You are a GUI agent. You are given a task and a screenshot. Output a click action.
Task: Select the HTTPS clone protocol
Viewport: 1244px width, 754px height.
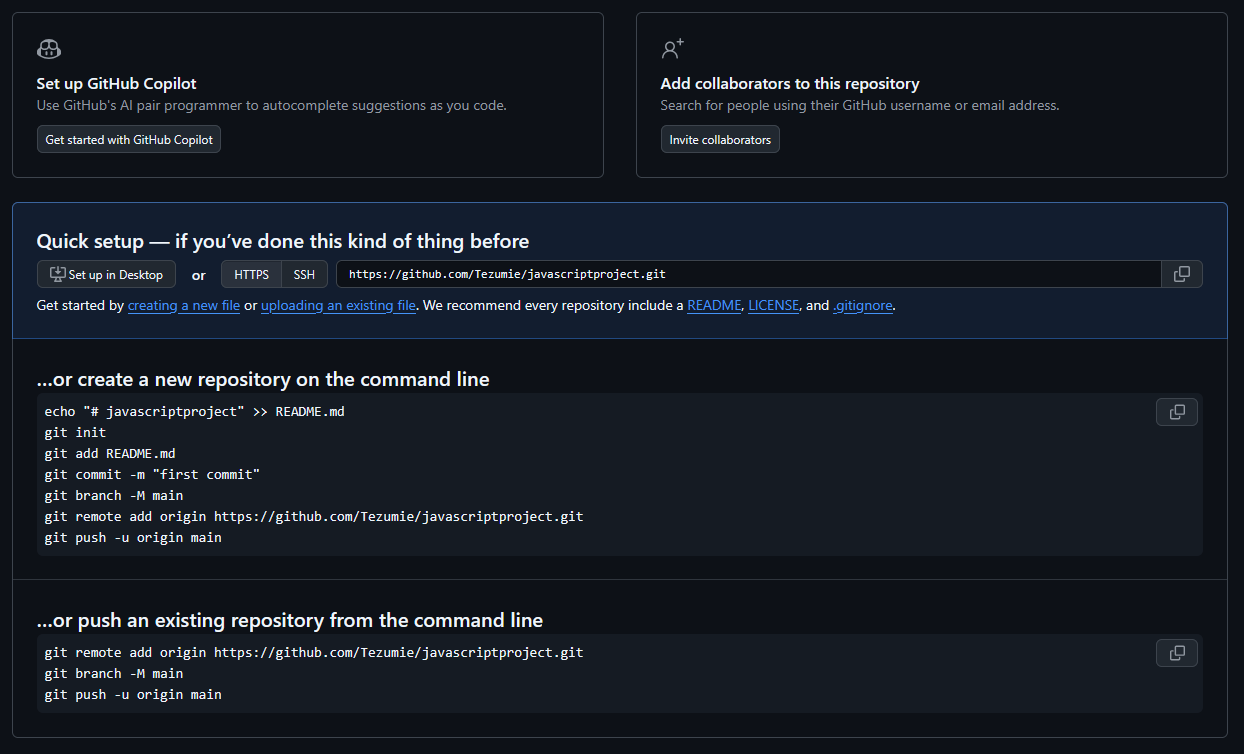[250, 273]
